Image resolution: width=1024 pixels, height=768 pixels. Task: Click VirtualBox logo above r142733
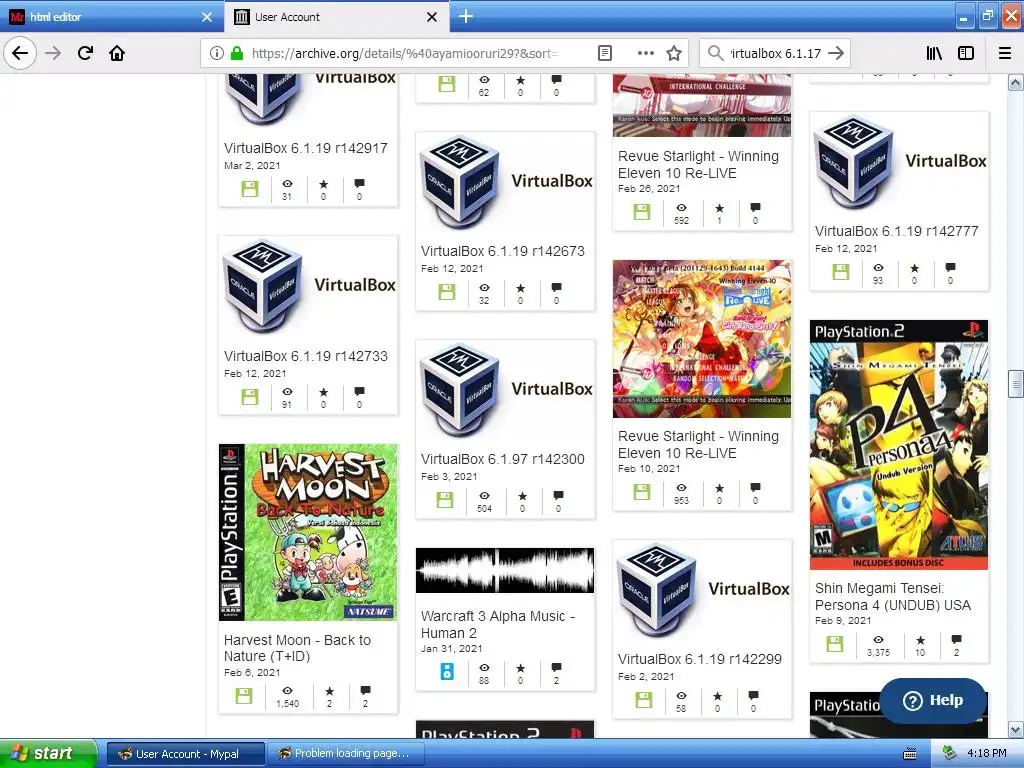click(x=308, y=287)
